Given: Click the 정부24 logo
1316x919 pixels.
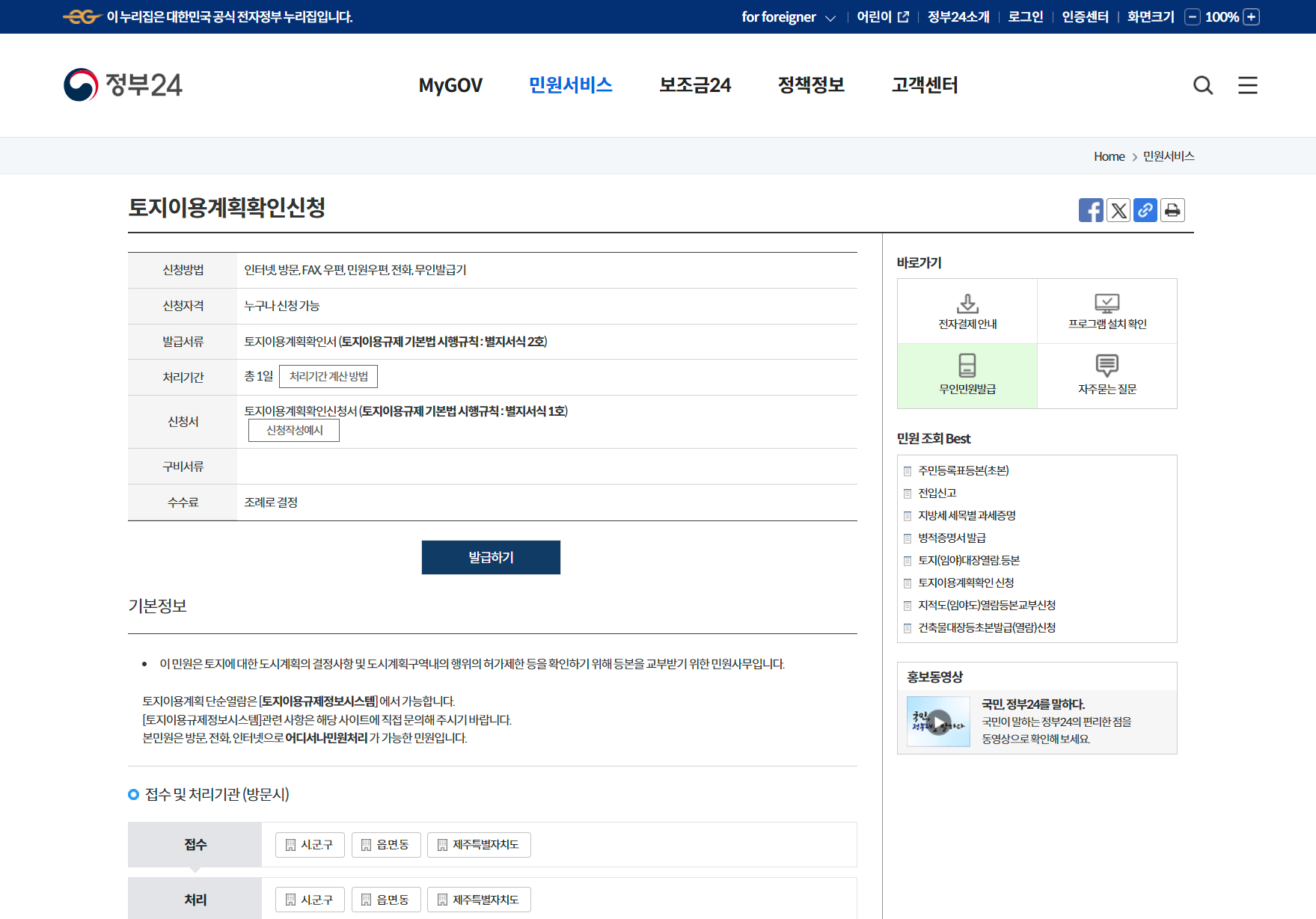Looking at the screenshot, I should coord(123,84).
